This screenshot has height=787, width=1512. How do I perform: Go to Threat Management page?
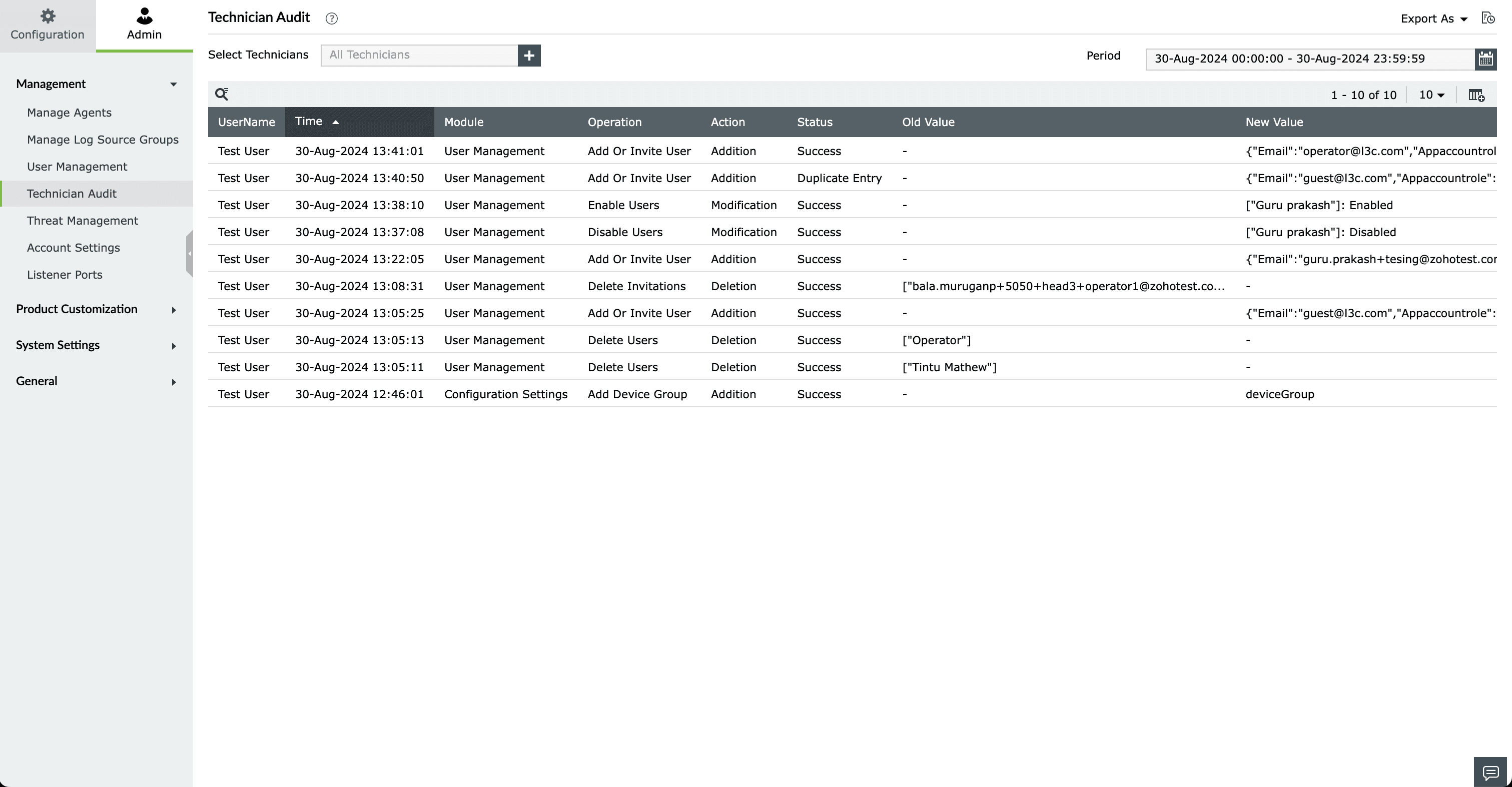click(82, 221)
